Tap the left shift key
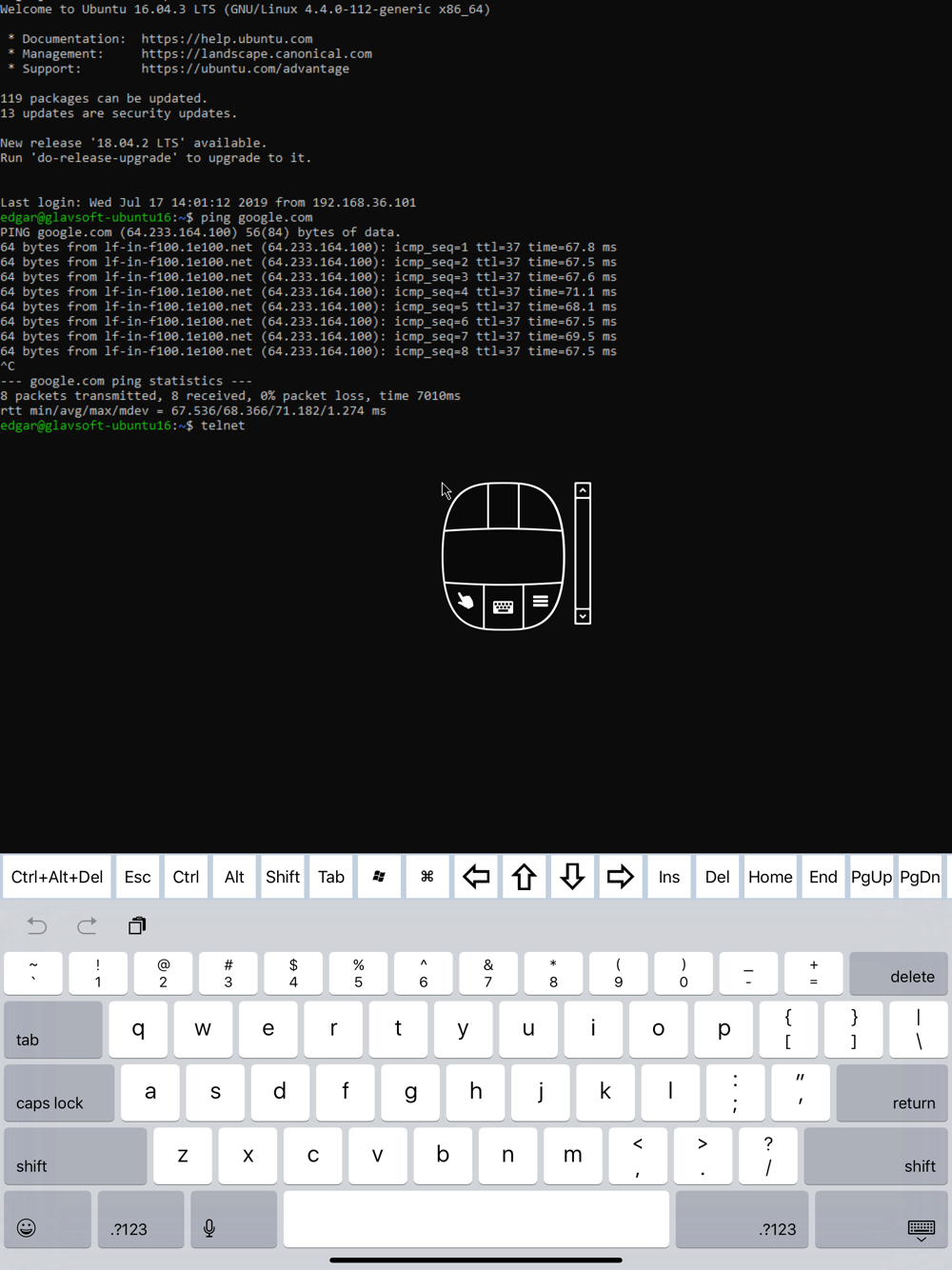 76,1156
